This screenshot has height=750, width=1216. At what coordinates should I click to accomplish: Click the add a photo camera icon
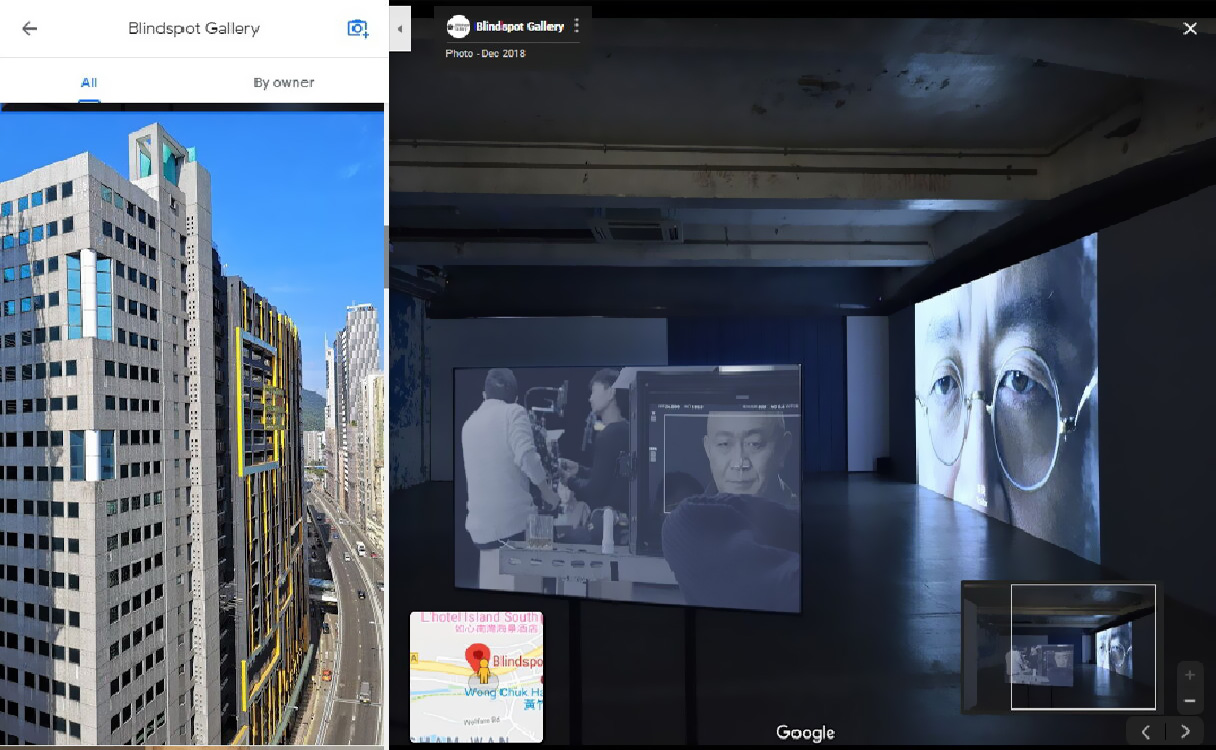click(357, 28)
